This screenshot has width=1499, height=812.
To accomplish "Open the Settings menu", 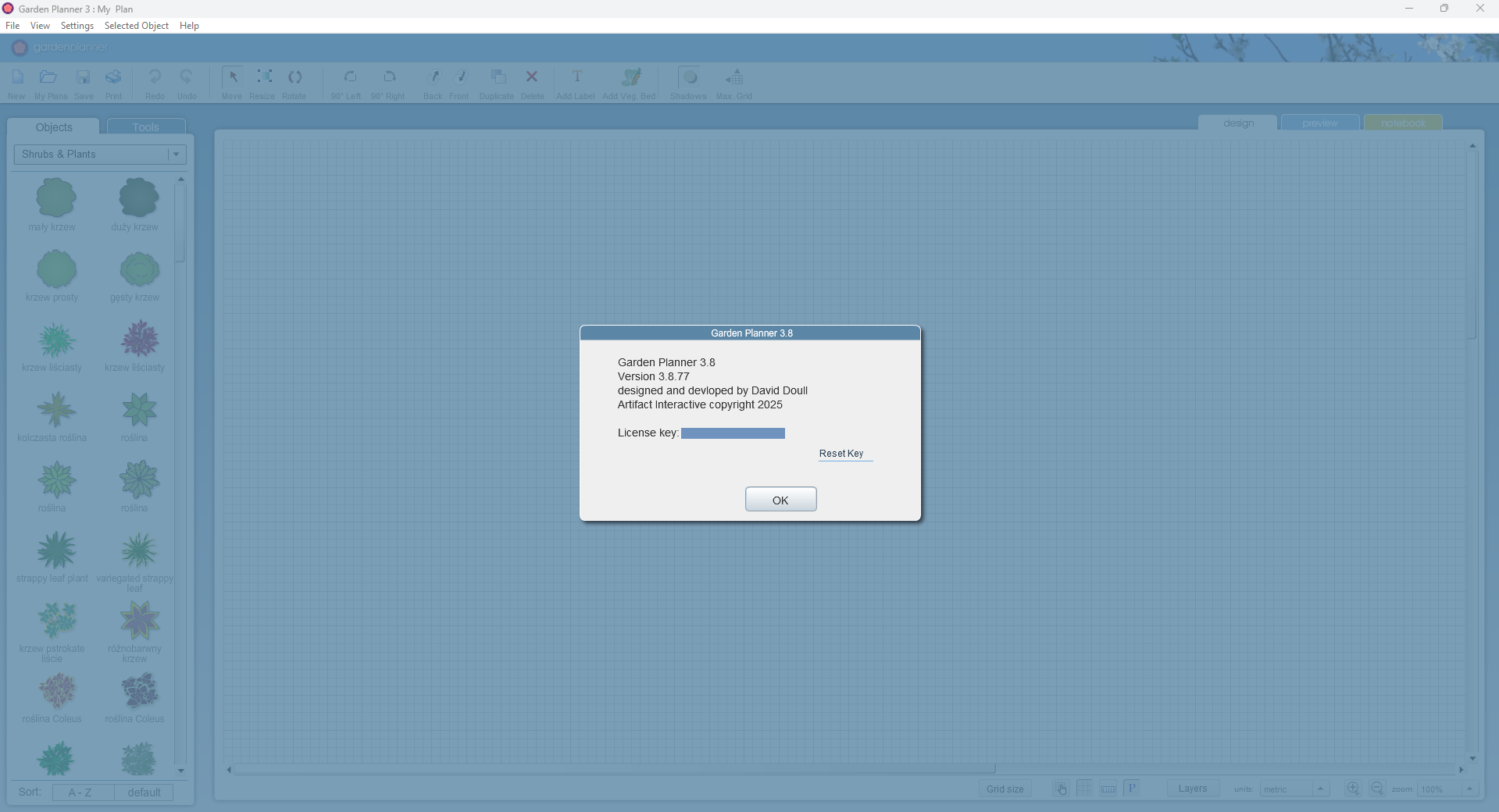I will [77, 26].
